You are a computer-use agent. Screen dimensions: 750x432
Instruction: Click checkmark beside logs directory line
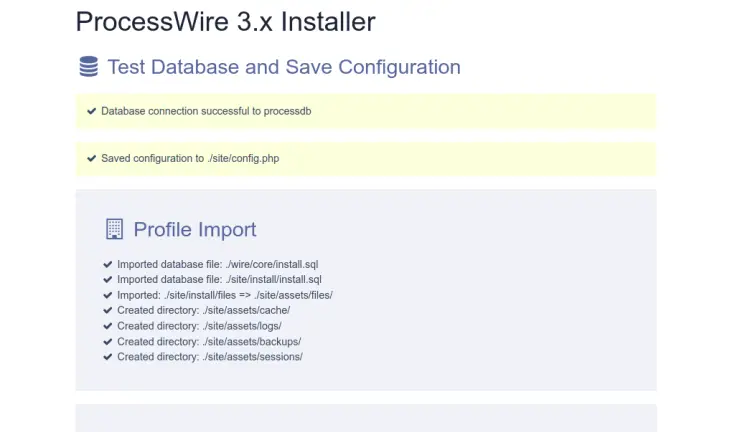click(x=108, y=326)
